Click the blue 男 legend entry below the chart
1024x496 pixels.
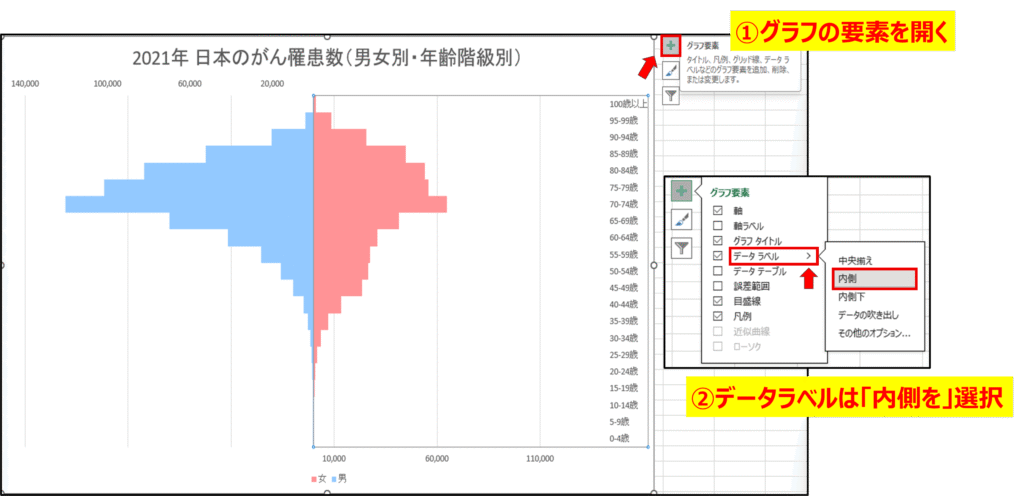pos(336,478)
